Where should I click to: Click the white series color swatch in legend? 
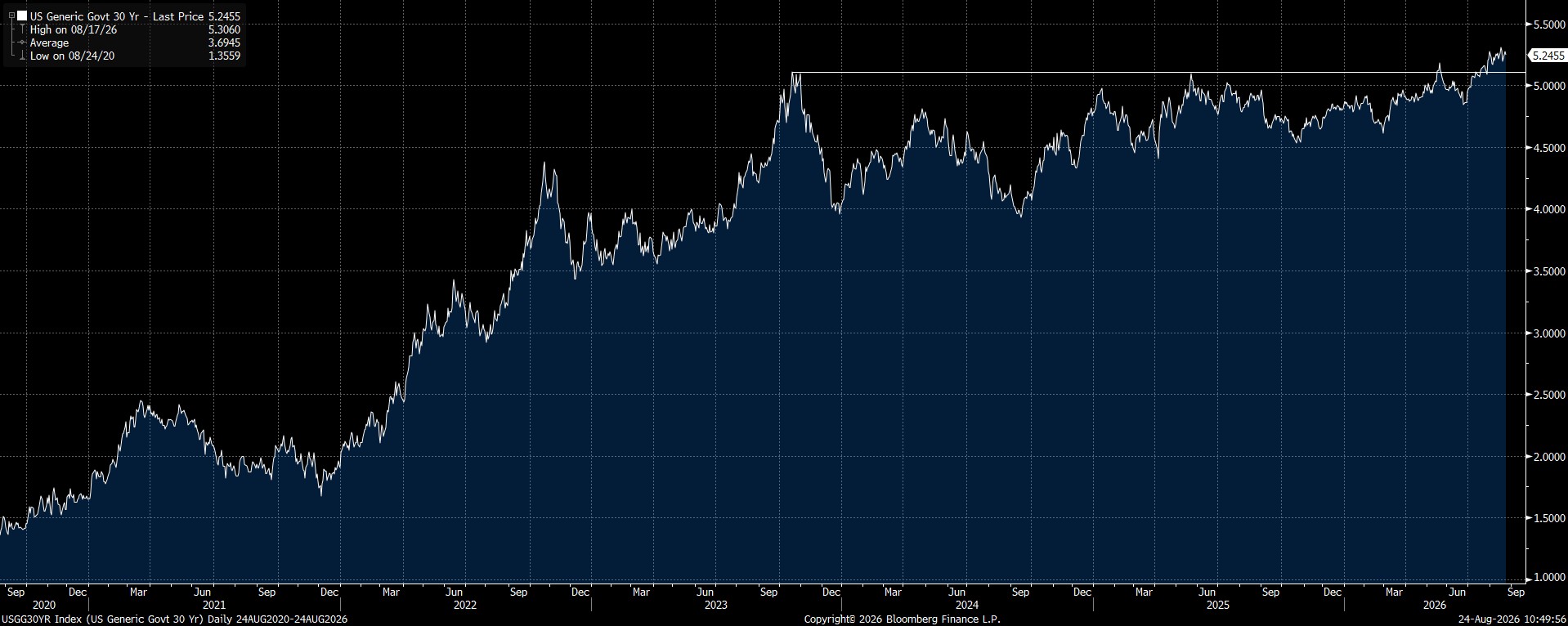[x=22, y=16]
